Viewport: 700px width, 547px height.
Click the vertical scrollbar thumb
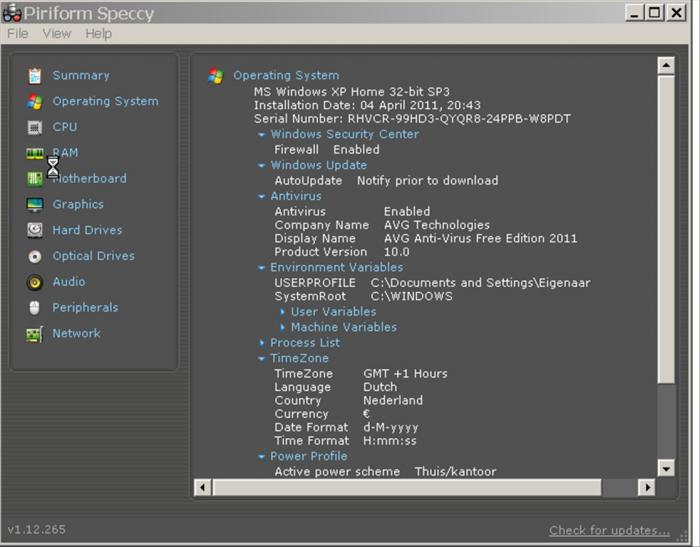pyautogui.click(x=666, y=229)
